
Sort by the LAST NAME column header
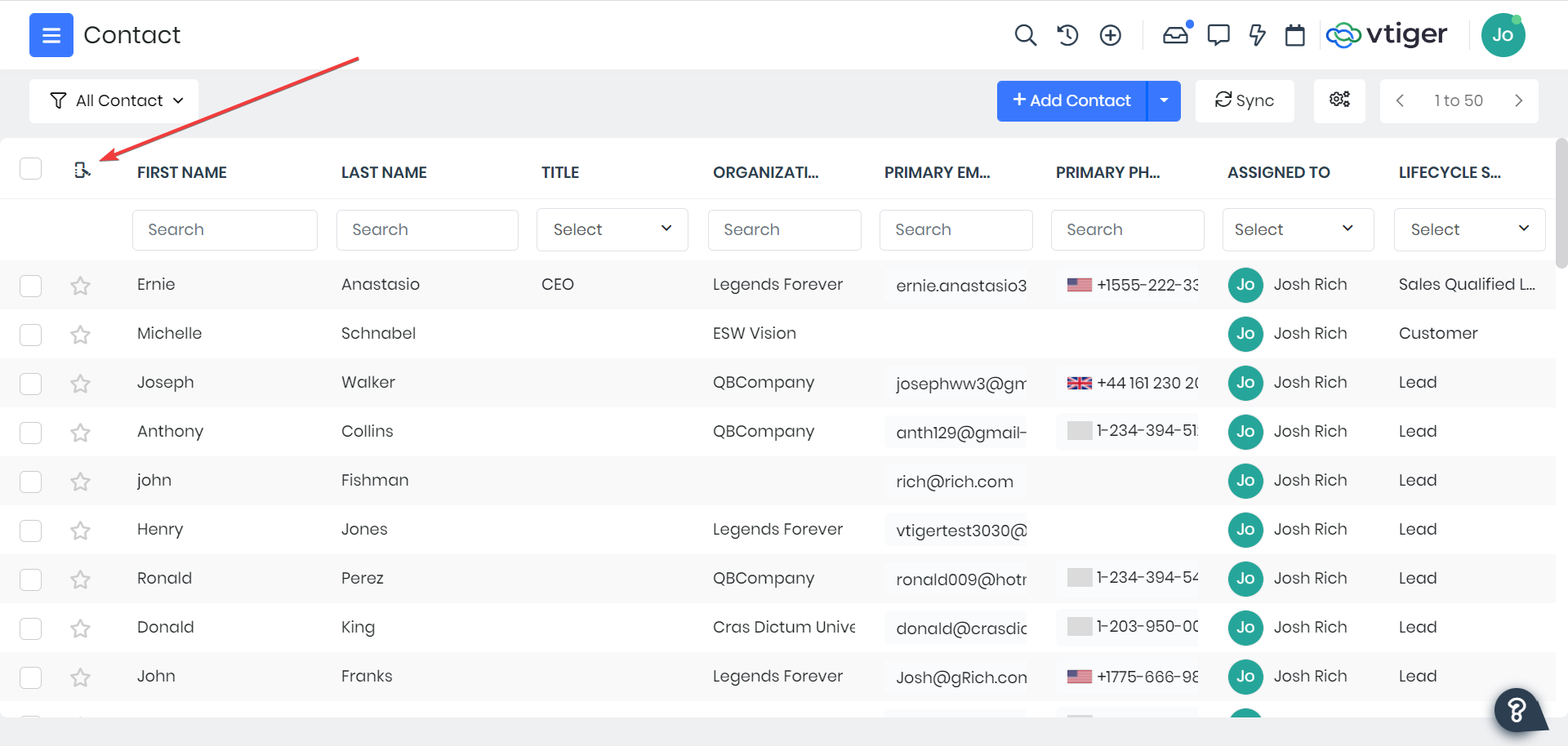(x=384, y=172)
